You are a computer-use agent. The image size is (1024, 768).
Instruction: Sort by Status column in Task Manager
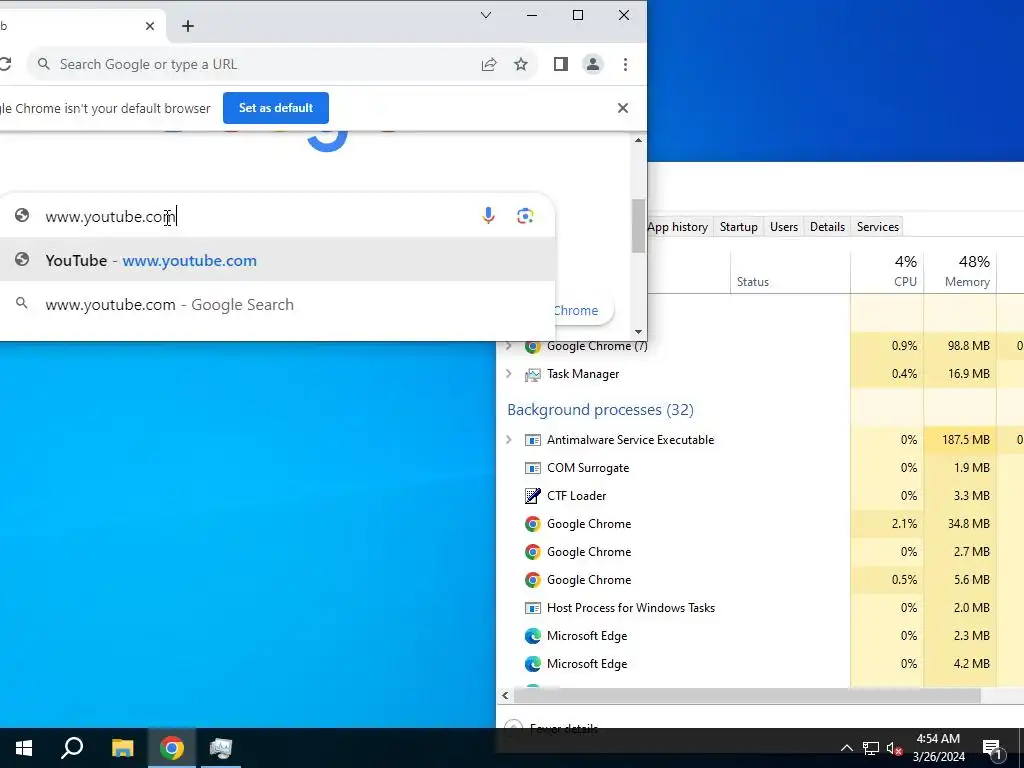[790, 272]
